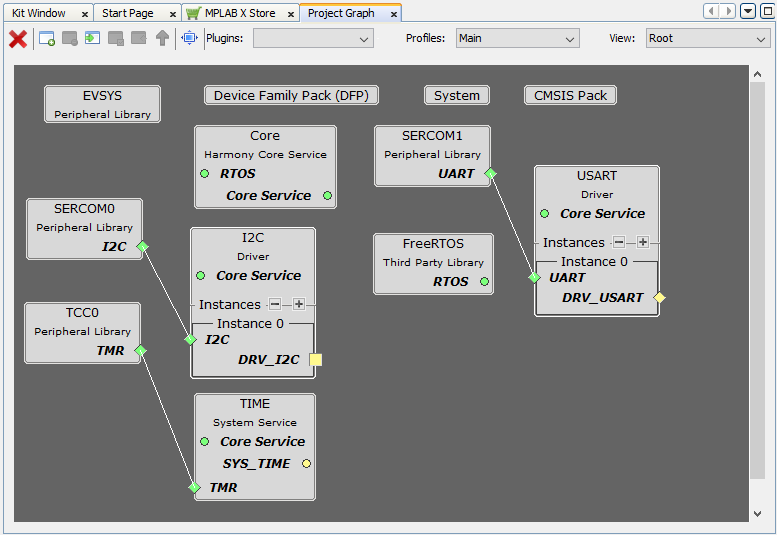This screenshot has height=535, width=777.
Task: Switch to the Start Page tab
Action: pyautogui.click(x=128, y=13)
